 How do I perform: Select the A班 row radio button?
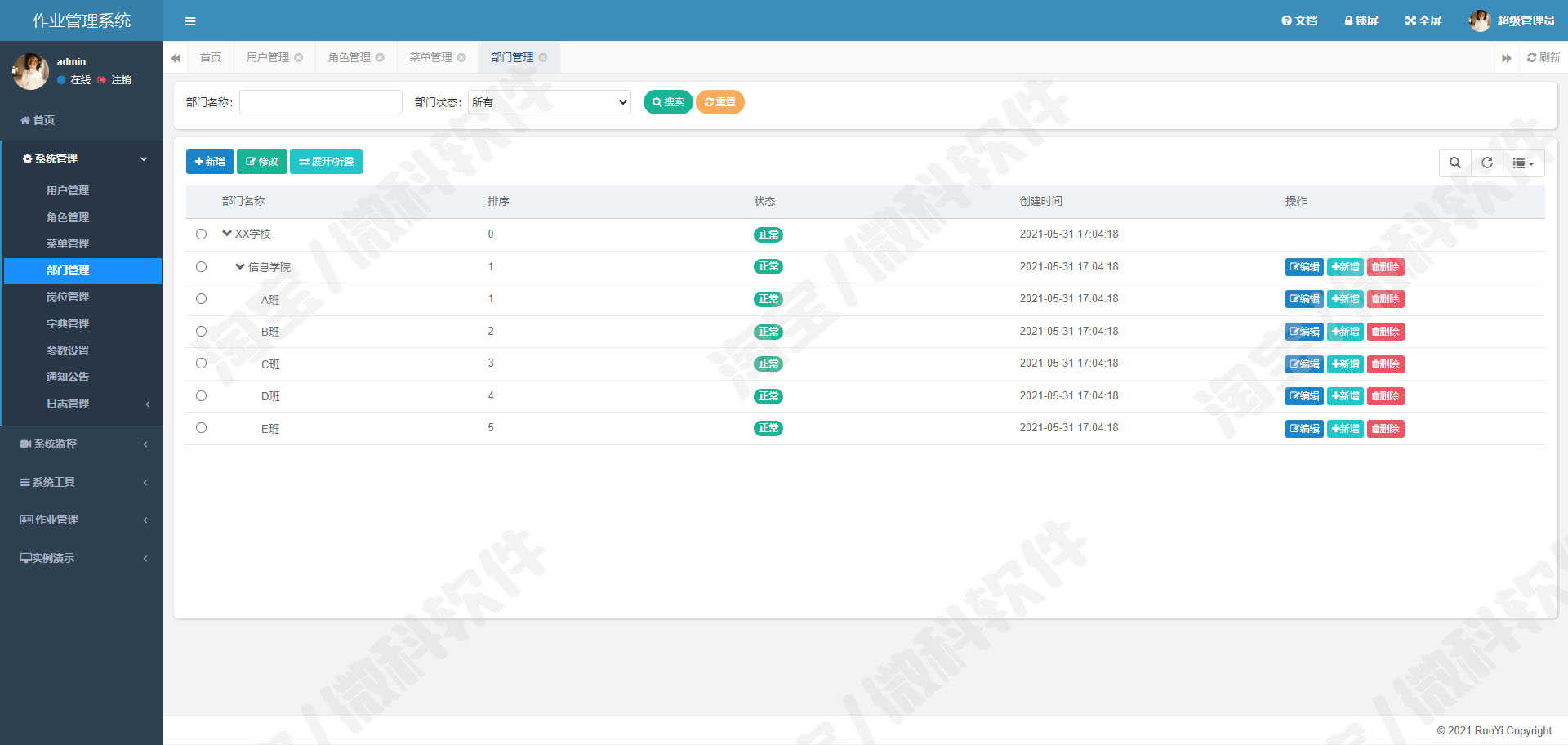point(201,299)
